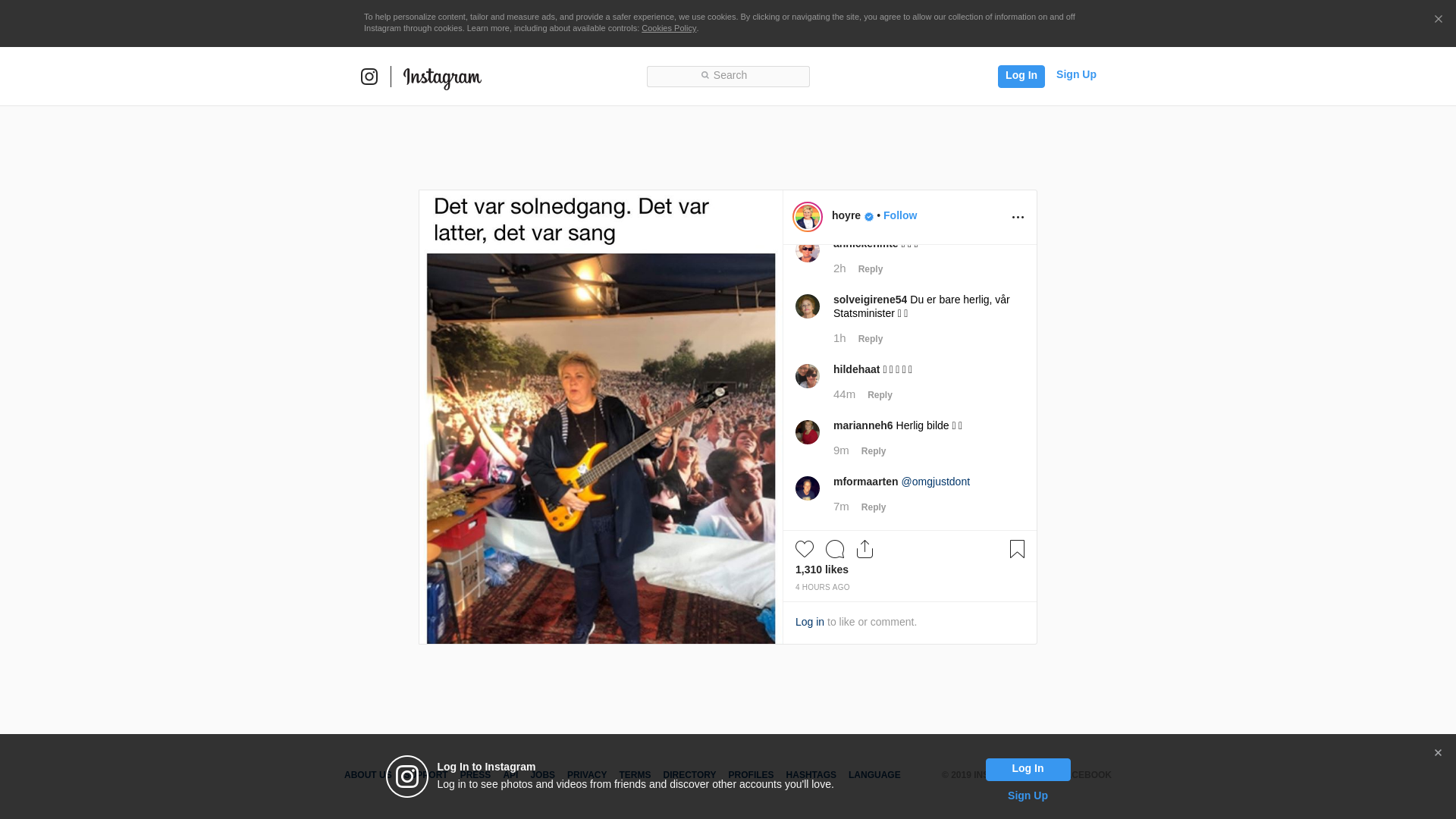Open the Cookies Policy link
The height and width of the screenshot is (819, 1456).
point(669,28)
